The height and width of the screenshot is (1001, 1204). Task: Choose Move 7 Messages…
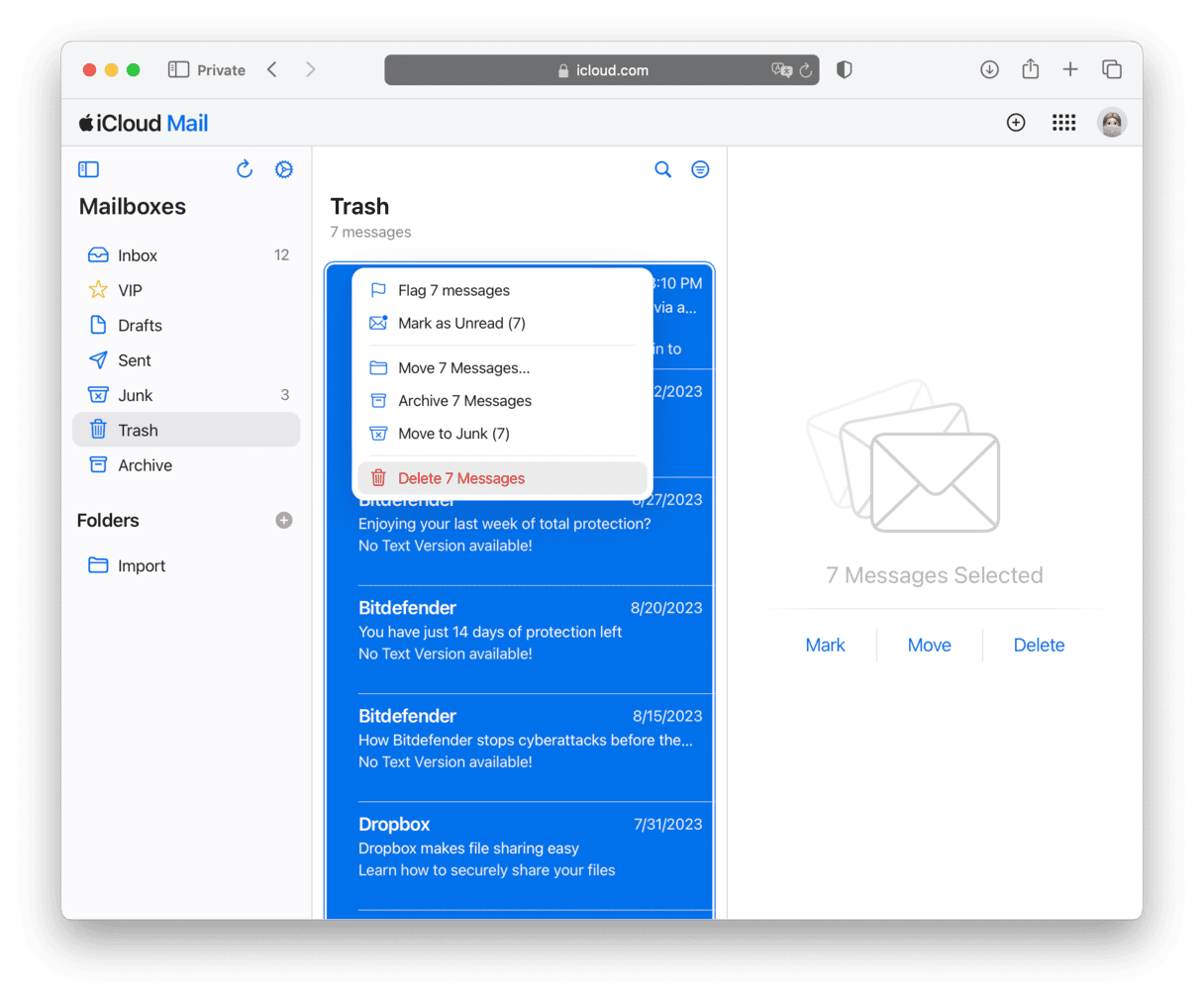click(502, 367)
